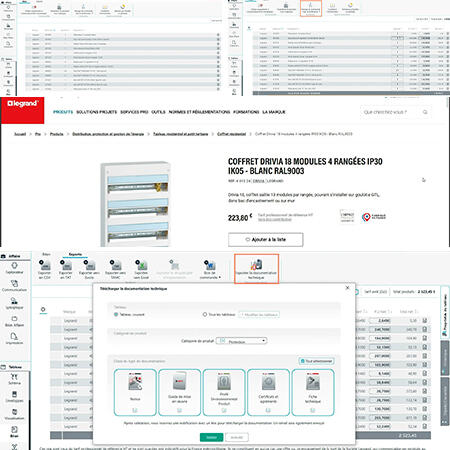This screenshot has height=450, width=450.
Task: Select Profil Environnemental Produit card
Action: [x=224, y=392]
